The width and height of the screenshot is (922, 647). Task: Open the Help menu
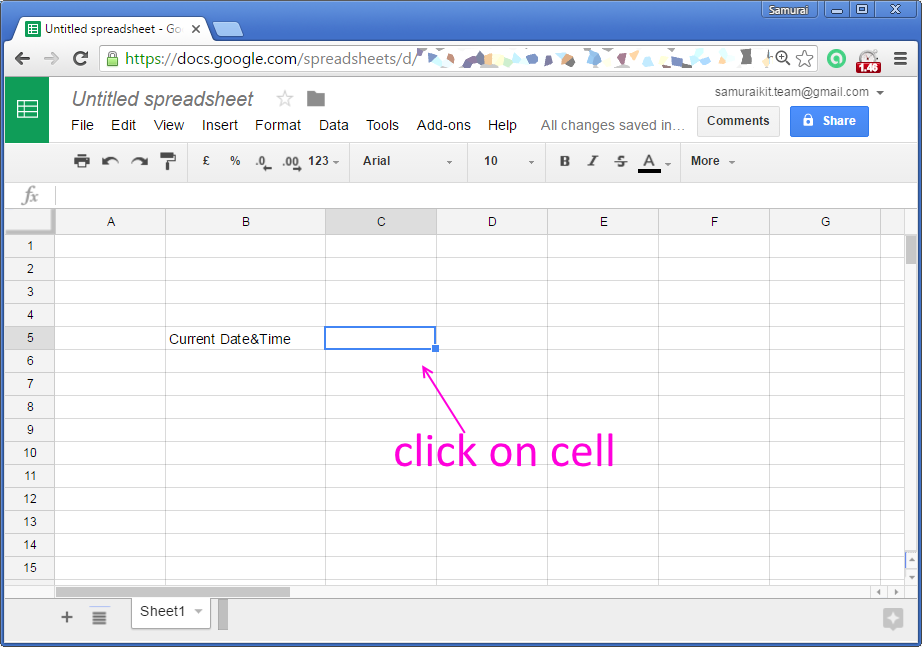click(x=502, y=125)
